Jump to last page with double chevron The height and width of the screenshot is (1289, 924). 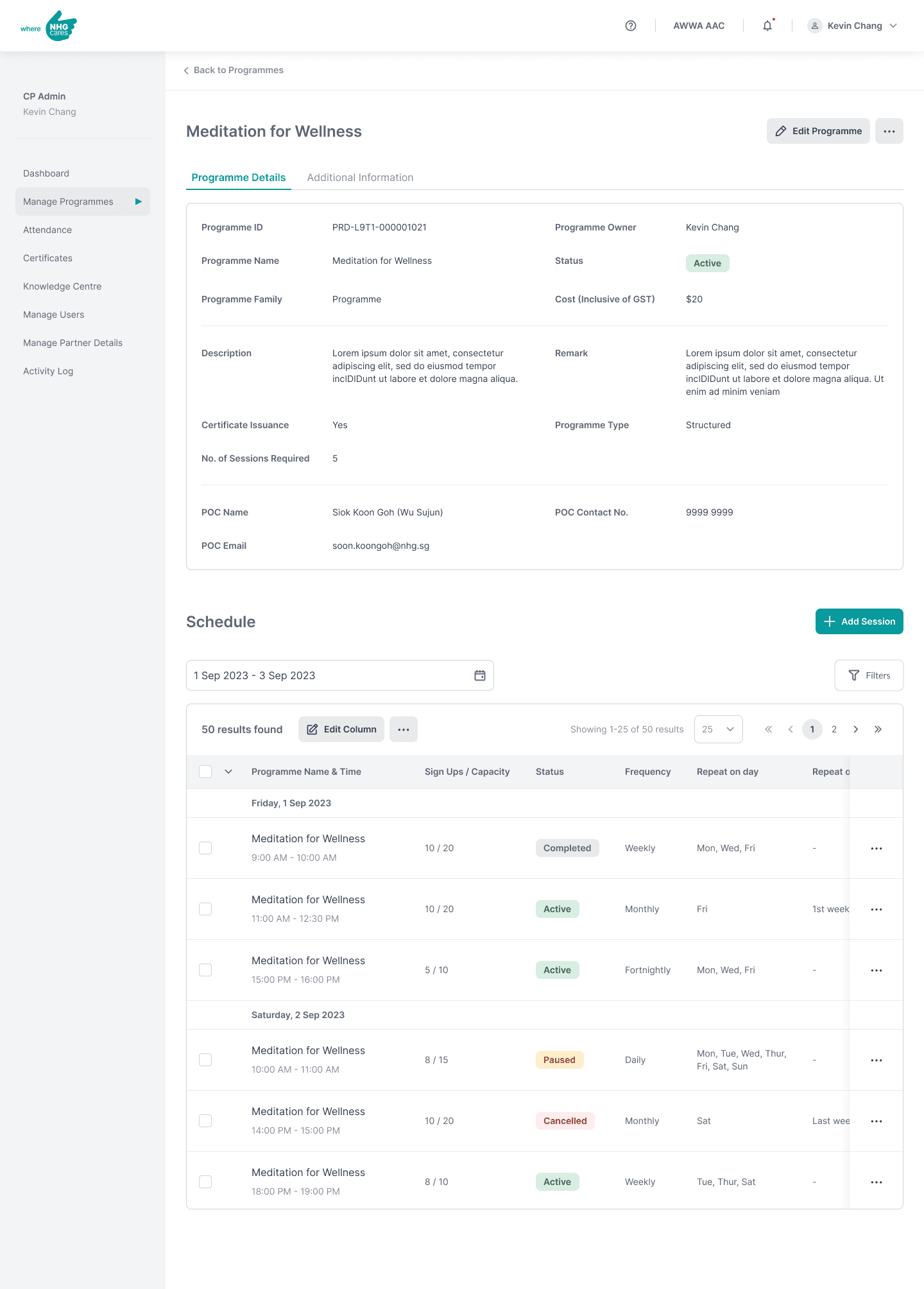pyautogui.click(x=878, y=729)
